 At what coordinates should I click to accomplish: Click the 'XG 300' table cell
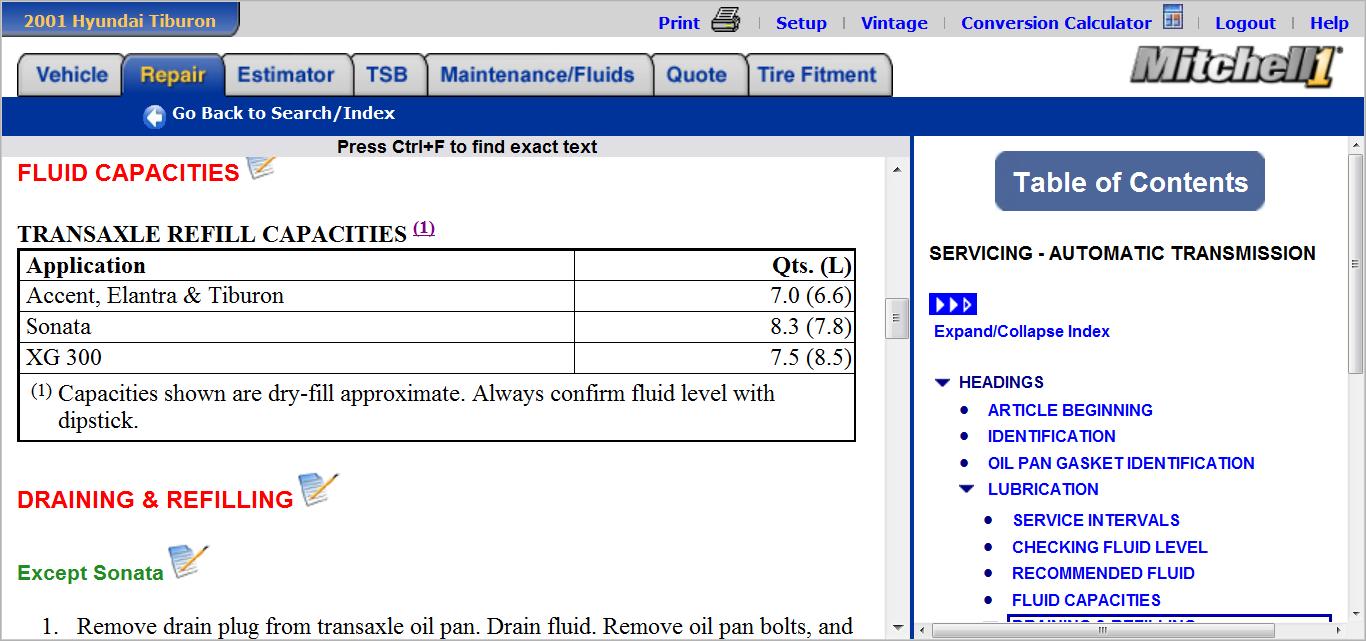[x=297, y=358]
